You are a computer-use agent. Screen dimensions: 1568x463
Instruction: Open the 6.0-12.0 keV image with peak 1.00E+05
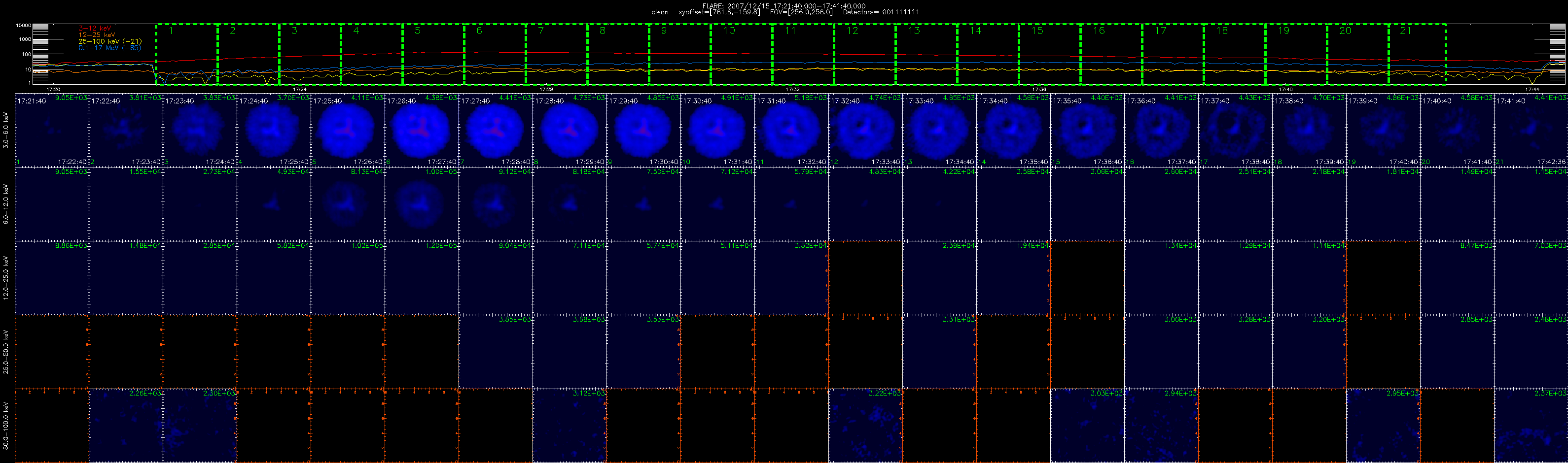(422, 204)
